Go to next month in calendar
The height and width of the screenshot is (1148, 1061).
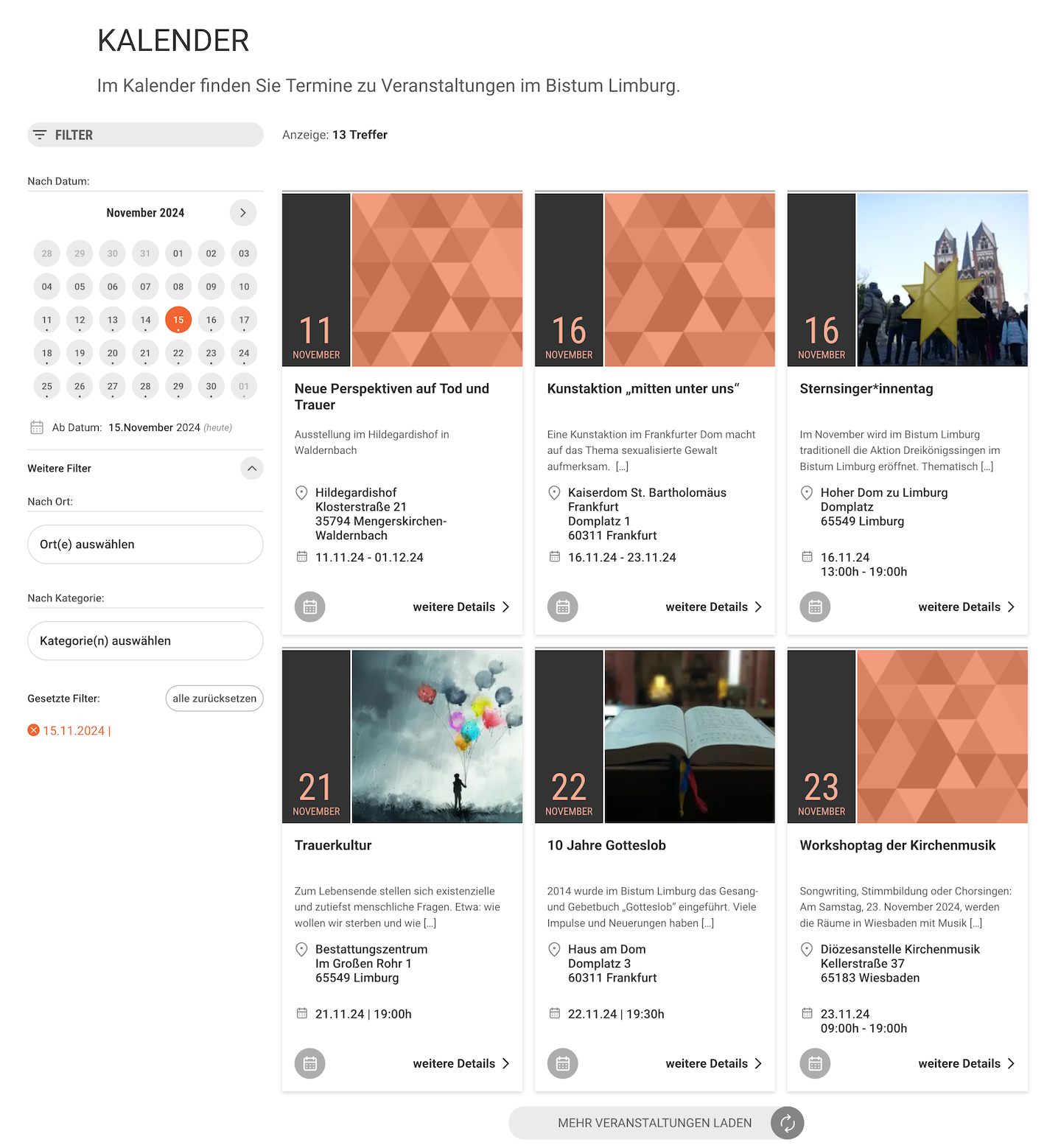click(x=242, y=213)
